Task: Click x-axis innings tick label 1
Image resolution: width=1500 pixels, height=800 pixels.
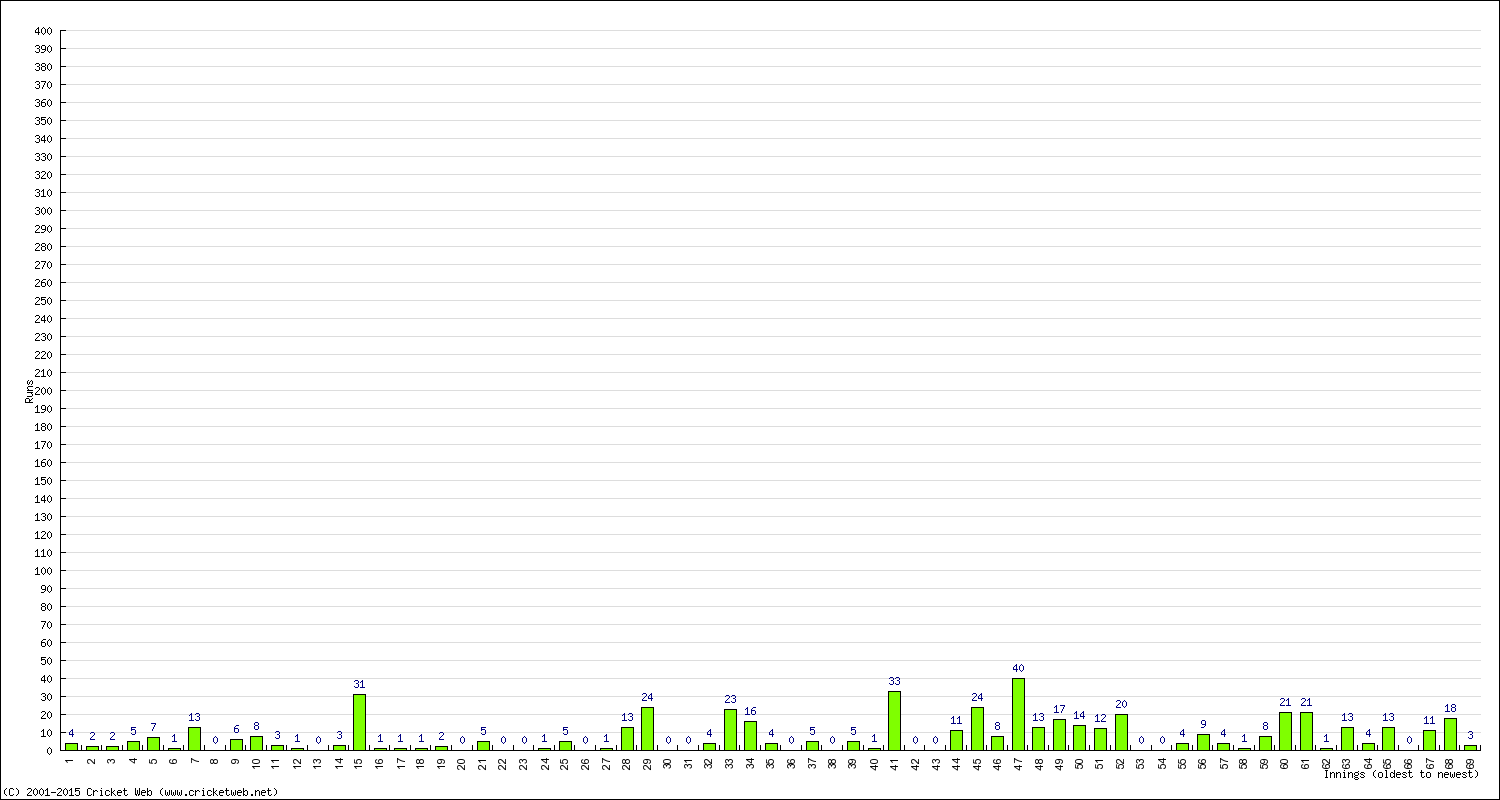Action: (x=71, y=760)
